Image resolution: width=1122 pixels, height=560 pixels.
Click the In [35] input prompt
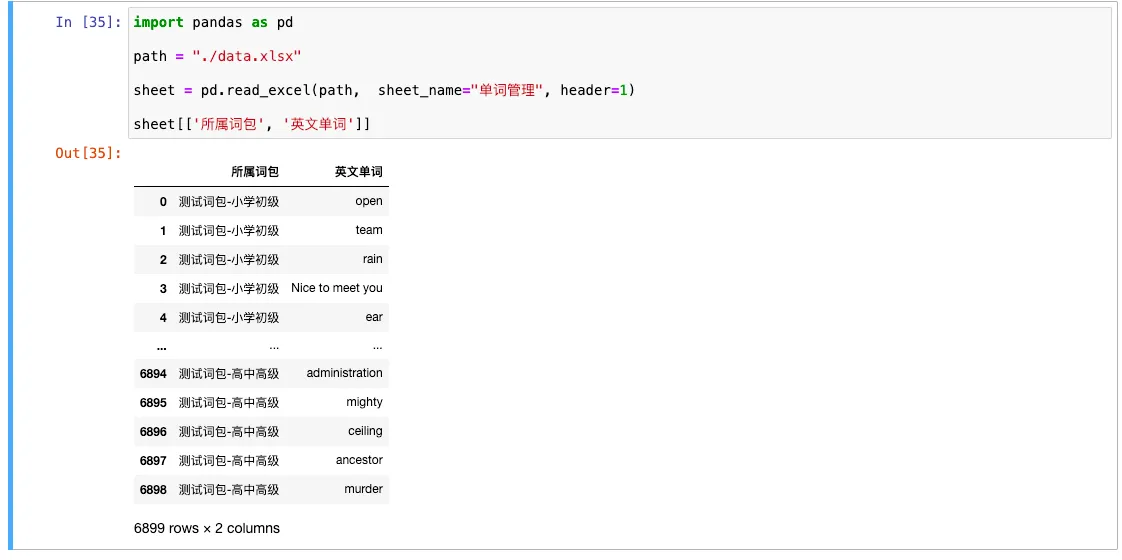tap(88, 22)
